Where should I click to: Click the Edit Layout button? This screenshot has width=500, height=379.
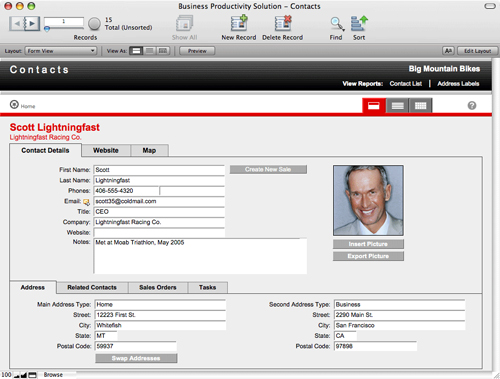coord(478,51)
